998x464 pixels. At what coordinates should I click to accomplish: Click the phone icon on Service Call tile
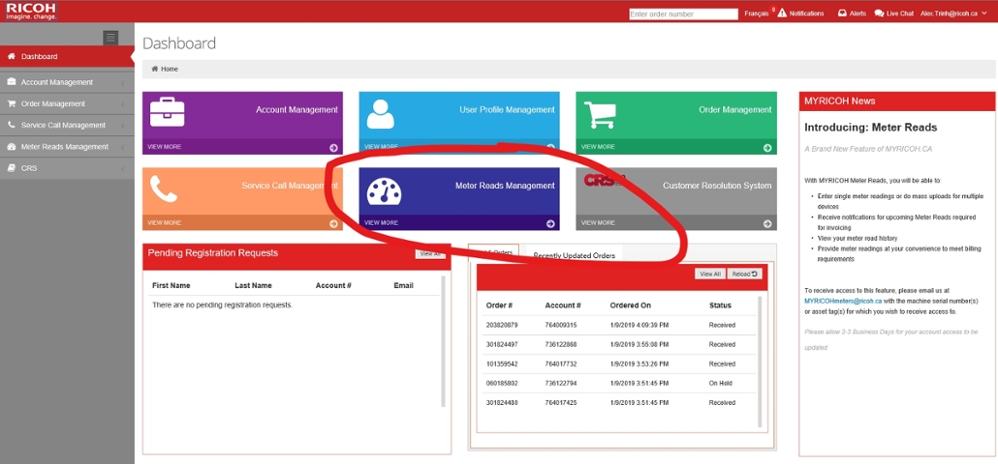coord(163,189)
